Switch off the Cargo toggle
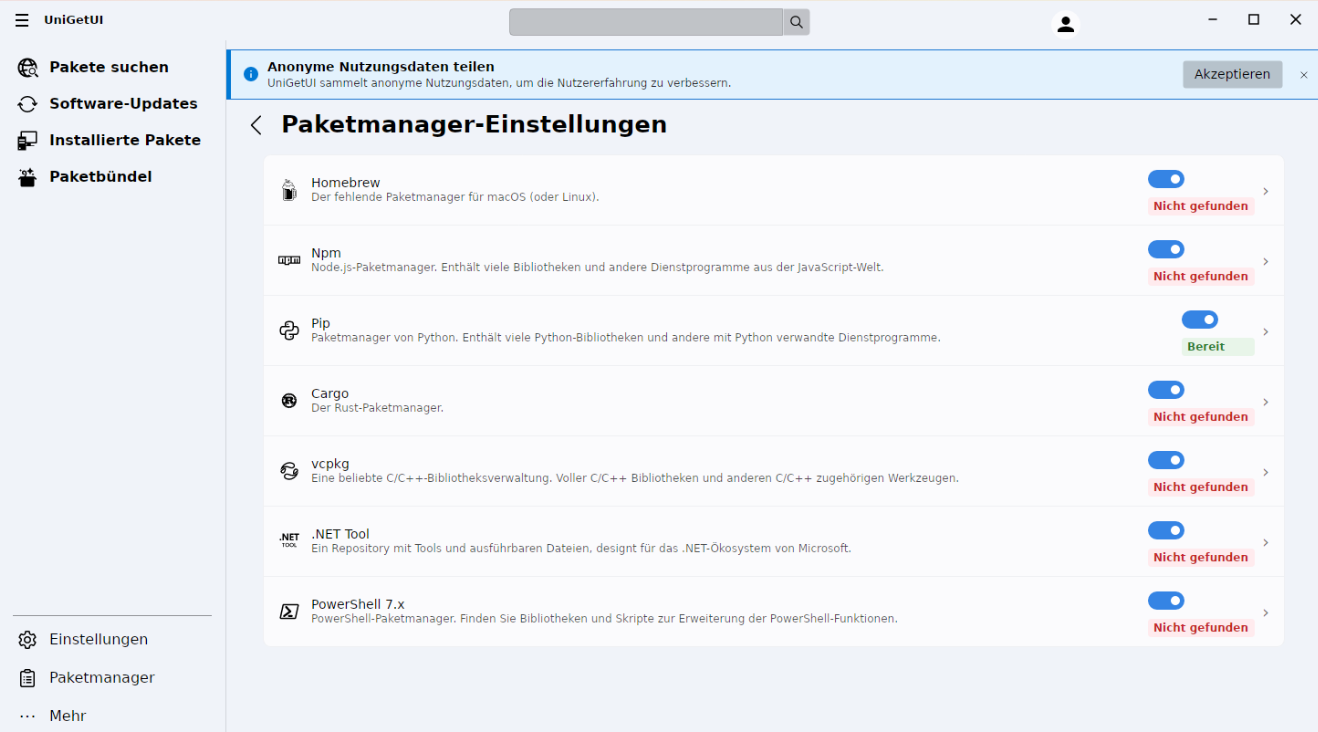Screen dimensions: 1318x732 1166,390
